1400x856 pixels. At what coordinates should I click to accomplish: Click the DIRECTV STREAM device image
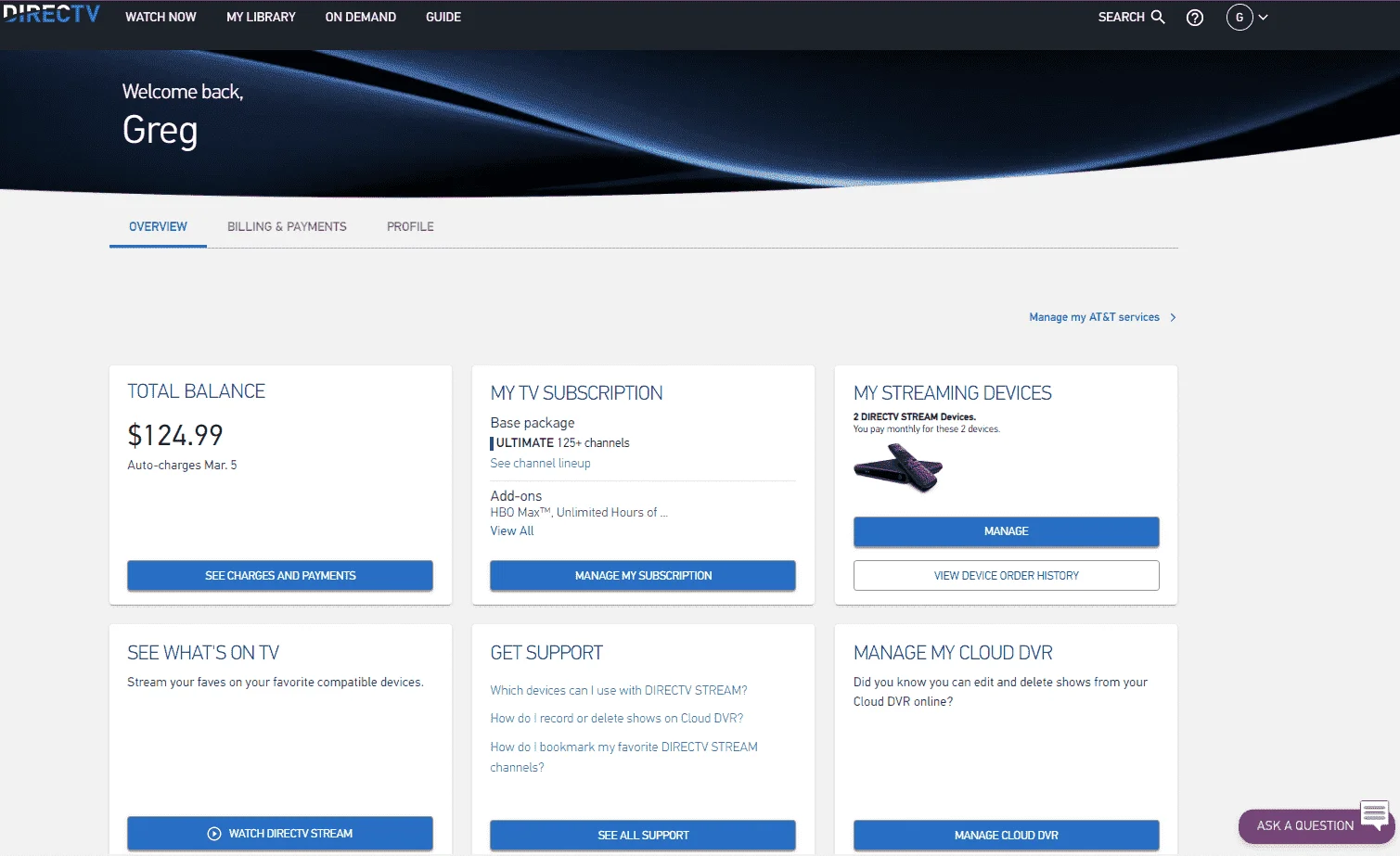(x=897, y=467)
